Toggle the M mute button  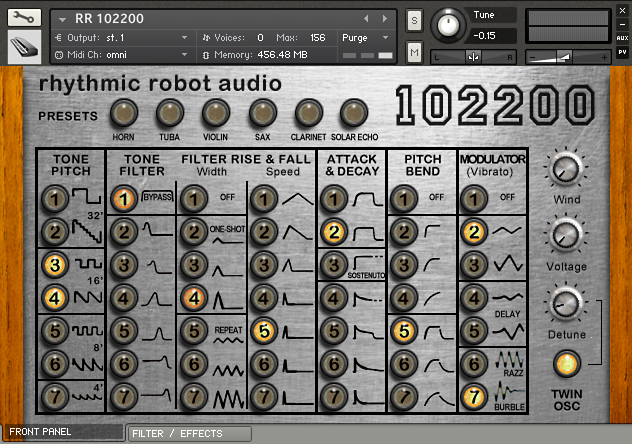(x=415, y=51)
